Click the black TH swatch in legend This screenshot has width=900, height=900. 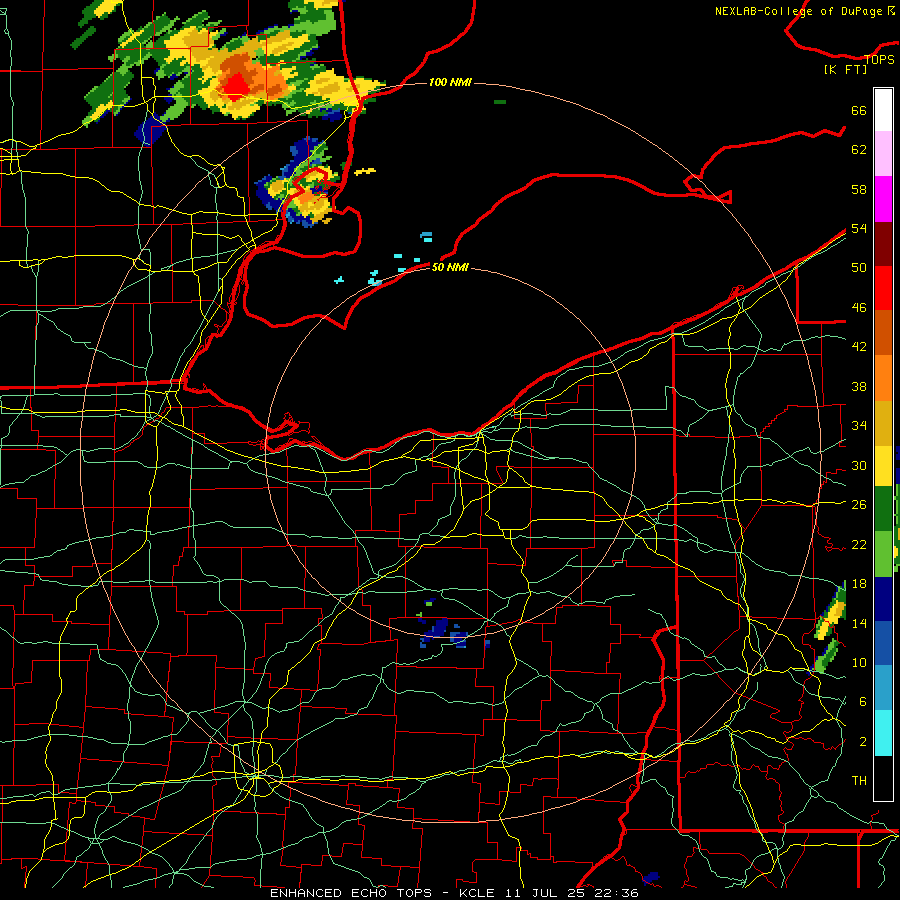pyautogui.click(x=883, y=778)
